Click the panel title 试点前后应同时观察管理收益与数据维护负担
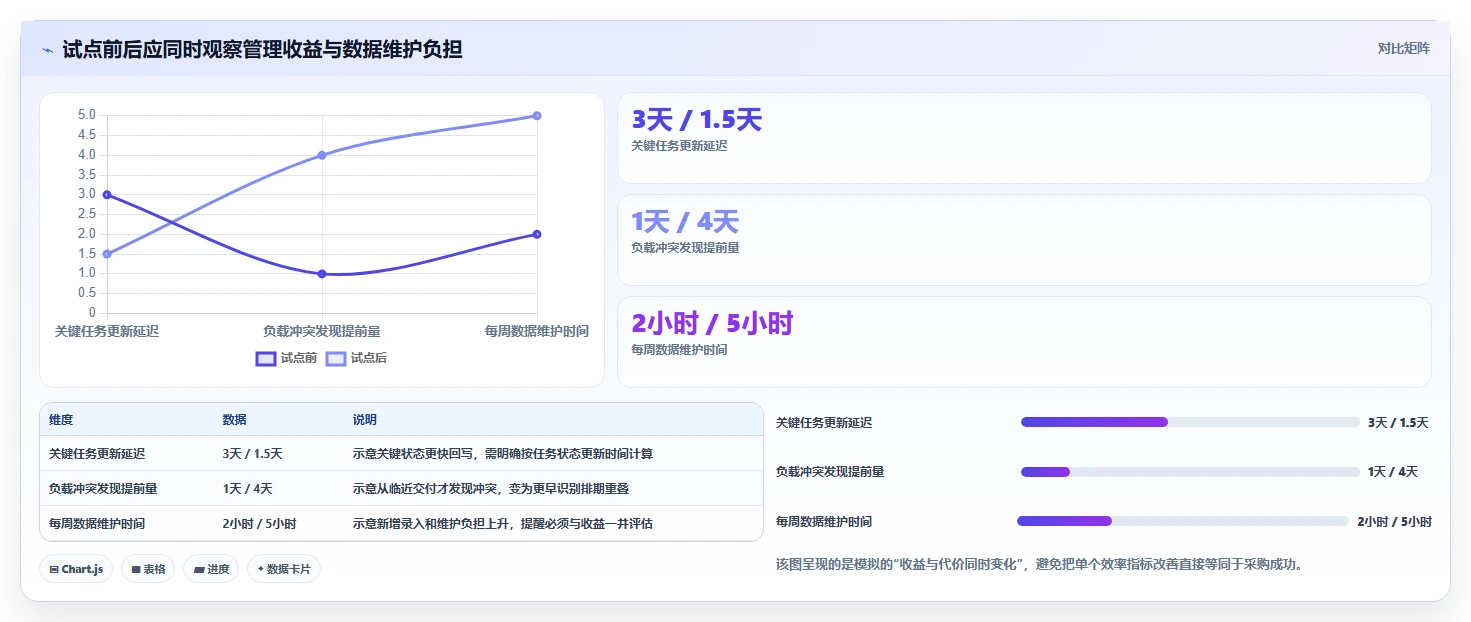 click(262, 49)
